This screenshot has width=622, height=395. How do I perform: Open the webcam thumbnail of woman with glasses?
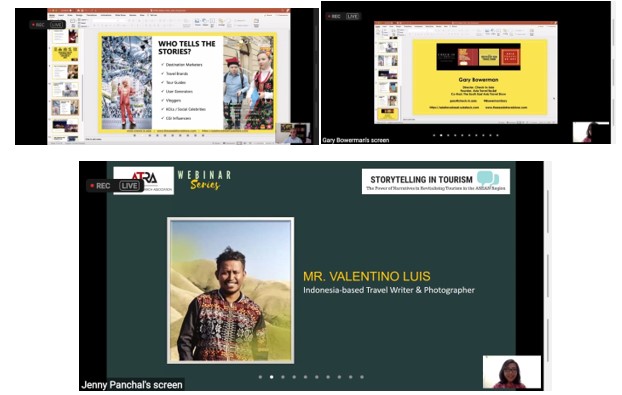pyautogui.click(x=512, y=372)
